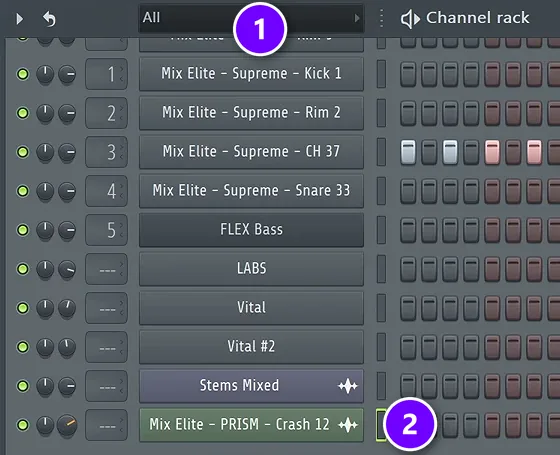560x455 pixels.
Task: Mute the Snare 33 channel
Action: (x=23, y=191)
